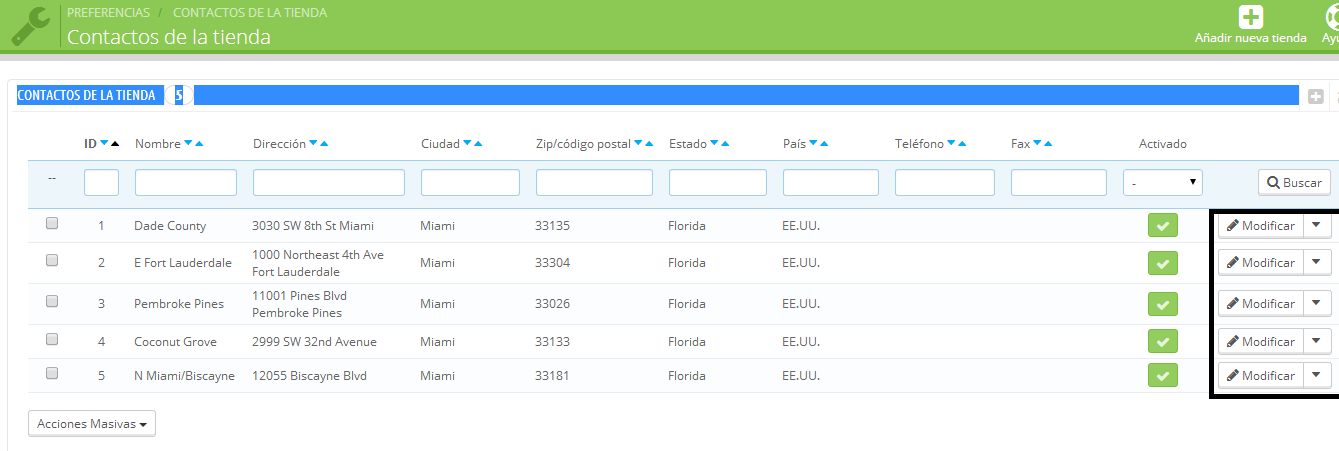1339x451 pixels.
Task: Click the wrench preferences icon
Action: pyautogui.click(x=30, y=26)
